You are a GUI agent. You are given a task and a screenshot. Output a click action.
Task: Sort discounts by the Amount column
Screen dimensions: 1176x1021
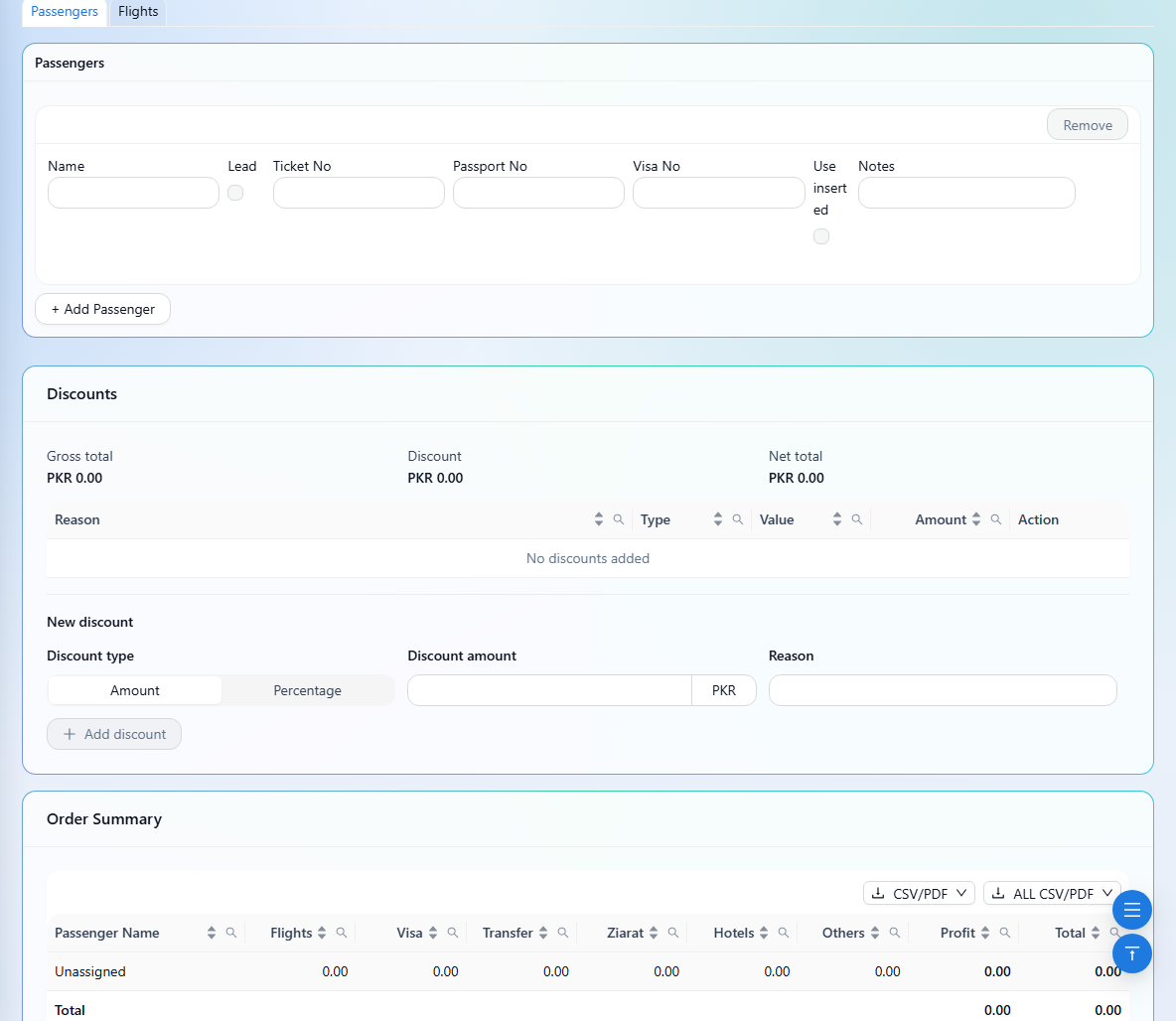click(975, 519)
